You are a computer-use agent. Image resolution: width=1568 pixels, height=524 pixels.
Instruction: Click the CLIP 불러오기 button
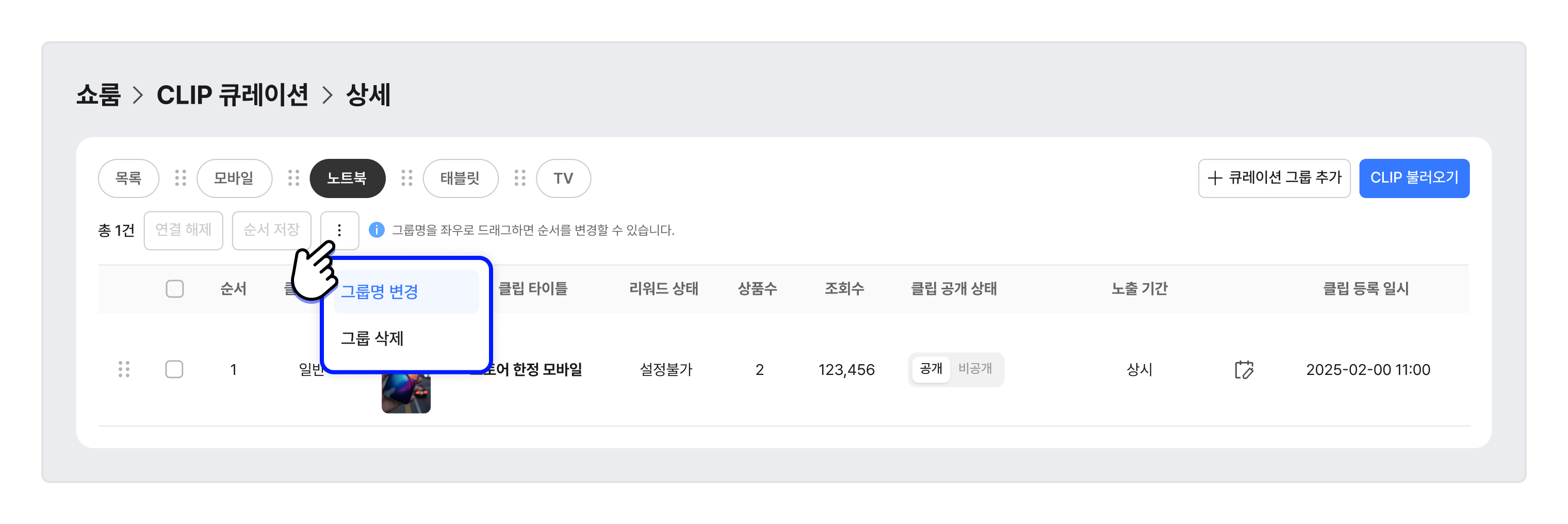[1413, 178]
